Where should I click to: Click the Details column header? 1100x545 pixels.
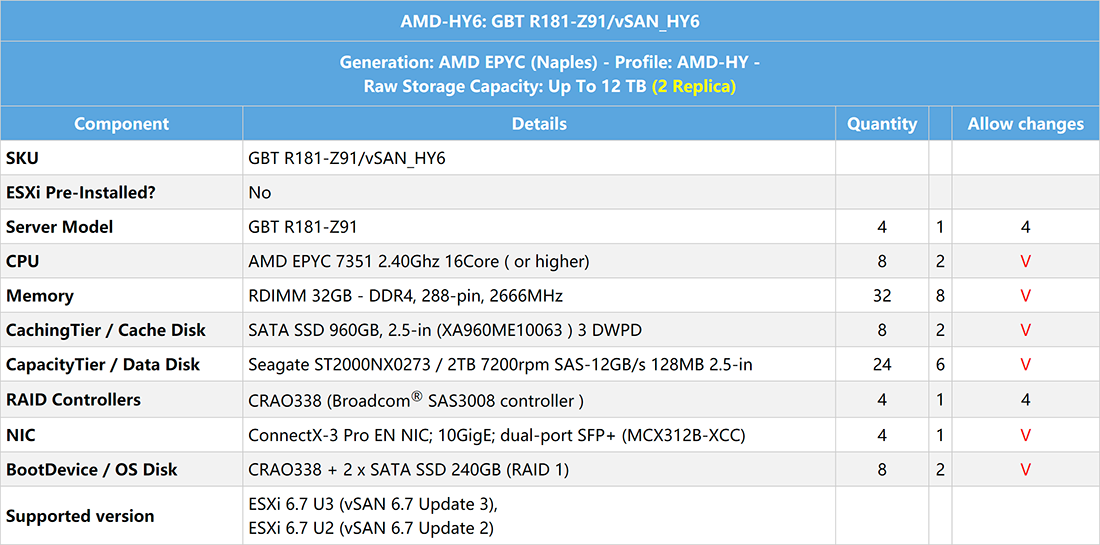point(539,124)
